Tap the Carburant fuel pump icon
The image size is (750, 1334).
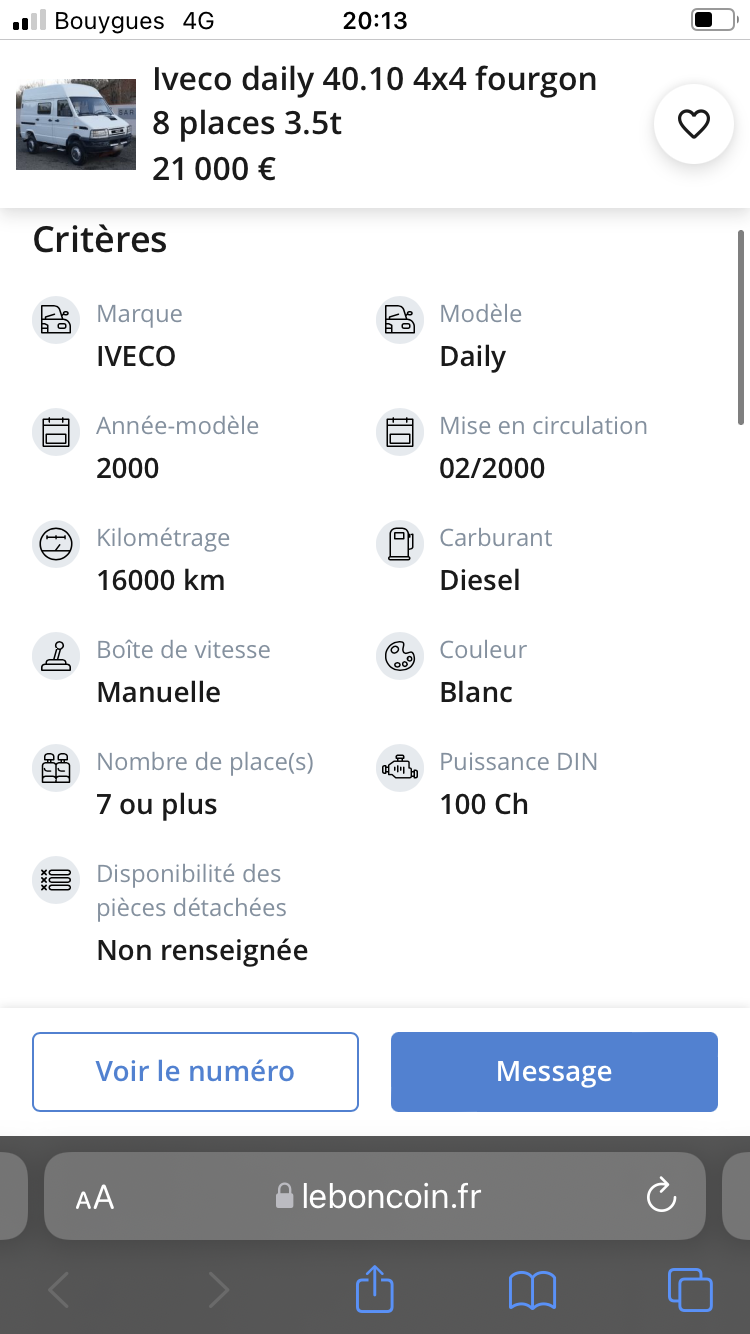[x=399, y=544]
